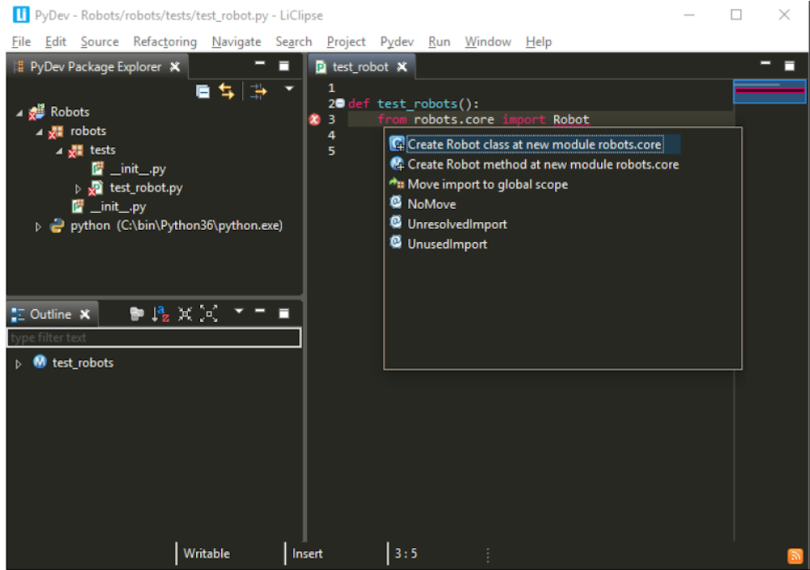Viewport: 810px width, 570px height.
Task: Open the Pydev menu
Action: pos(397,41)
